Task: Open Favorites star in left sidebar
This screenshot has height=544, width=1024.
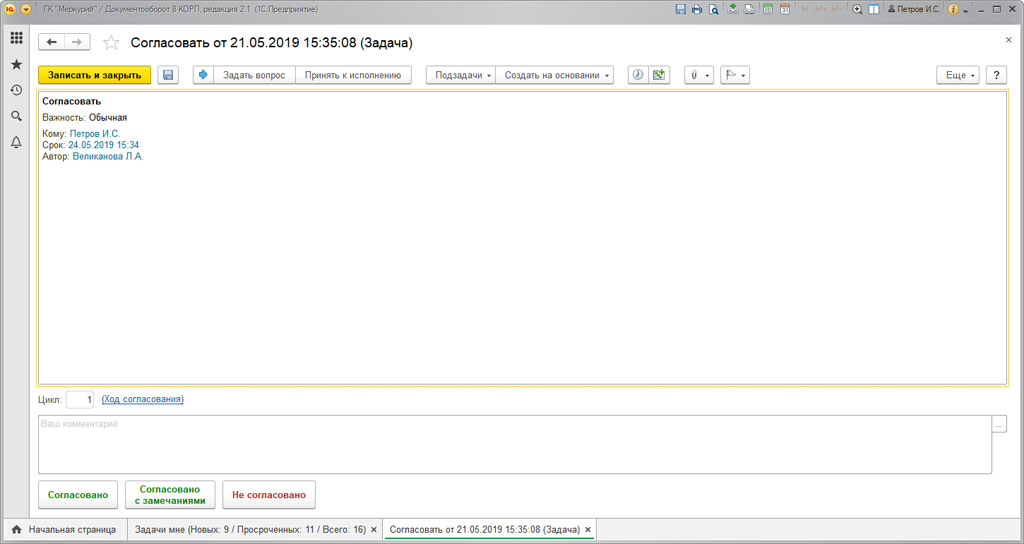Action: coord(16,64)
